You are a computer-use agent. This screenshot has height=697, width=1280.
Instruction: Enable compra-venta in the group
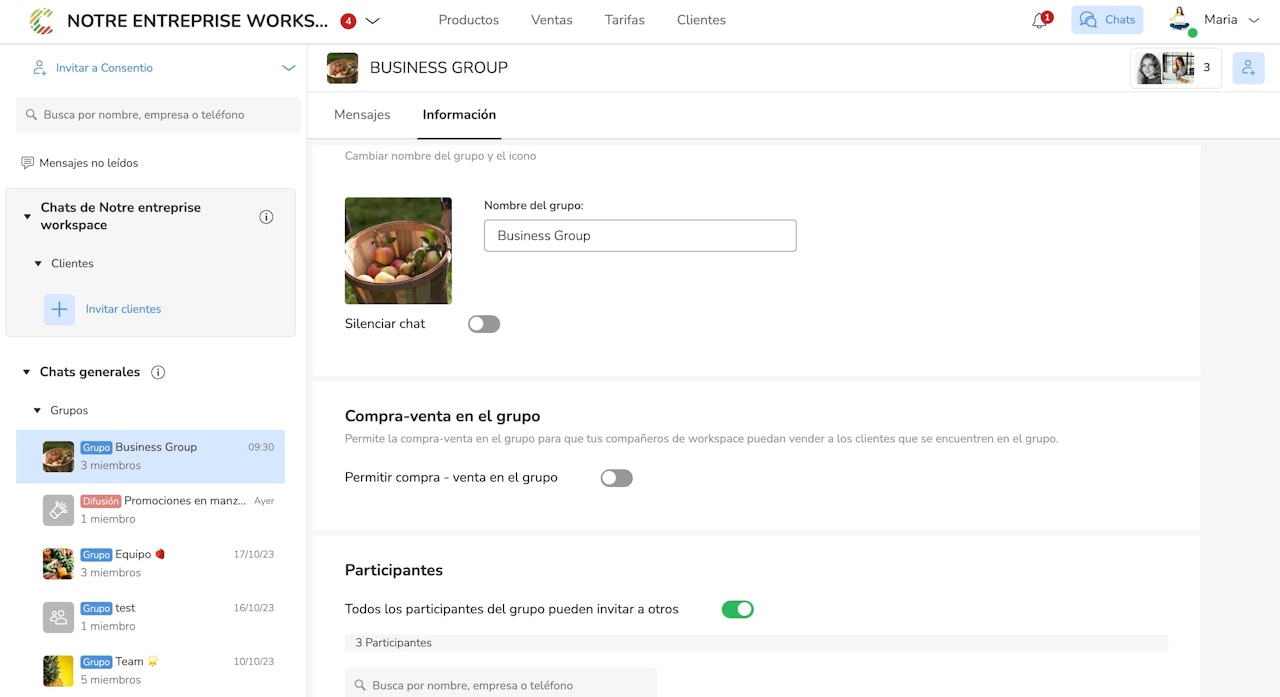click(616, 478)
